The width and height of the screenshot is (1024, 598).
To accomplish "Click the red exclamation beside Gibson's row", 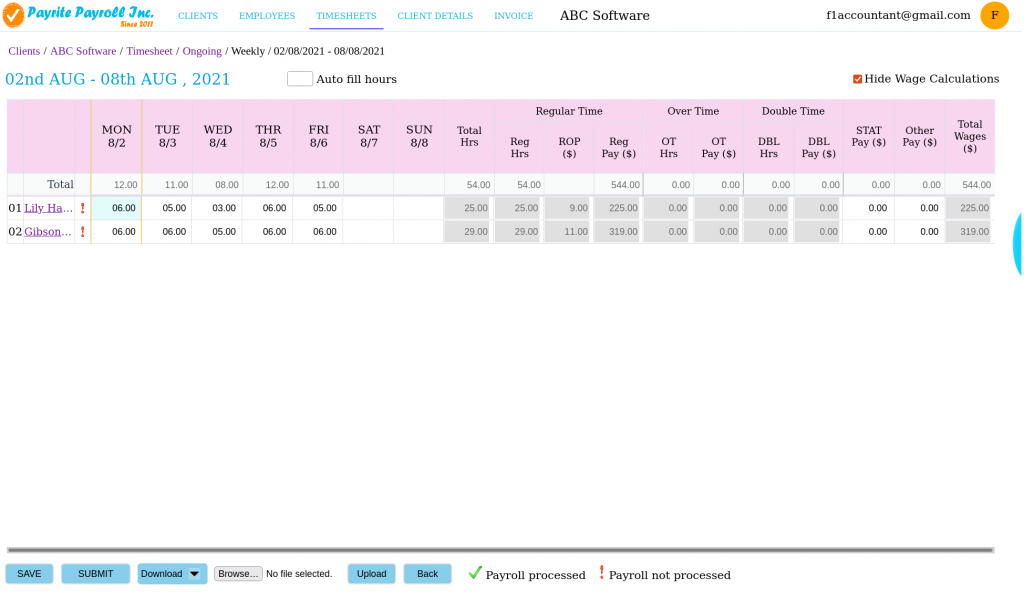I will [x=83, y=231].
